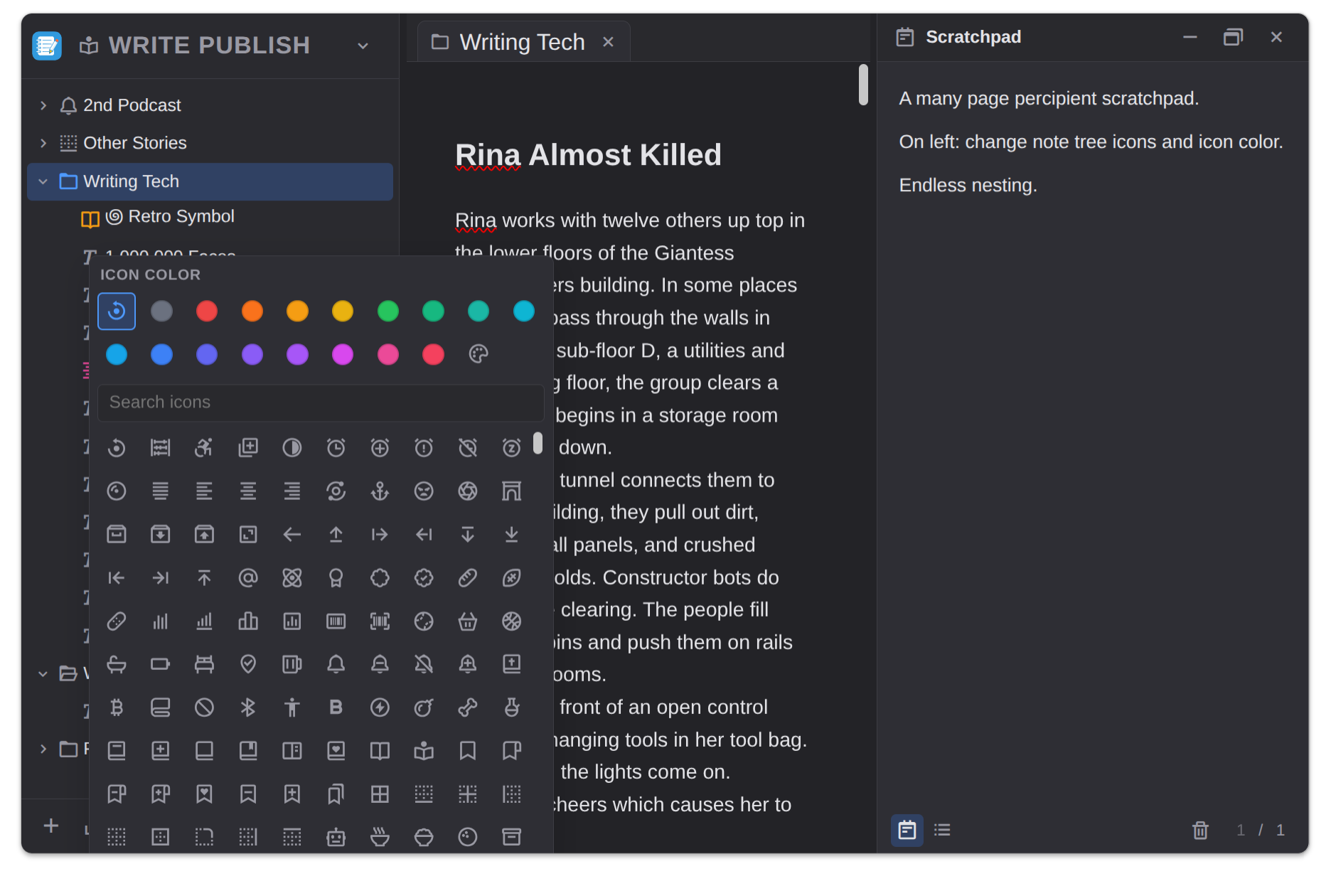Select the bold letter B icon
1331x896 pixels.
coord(336,708)
